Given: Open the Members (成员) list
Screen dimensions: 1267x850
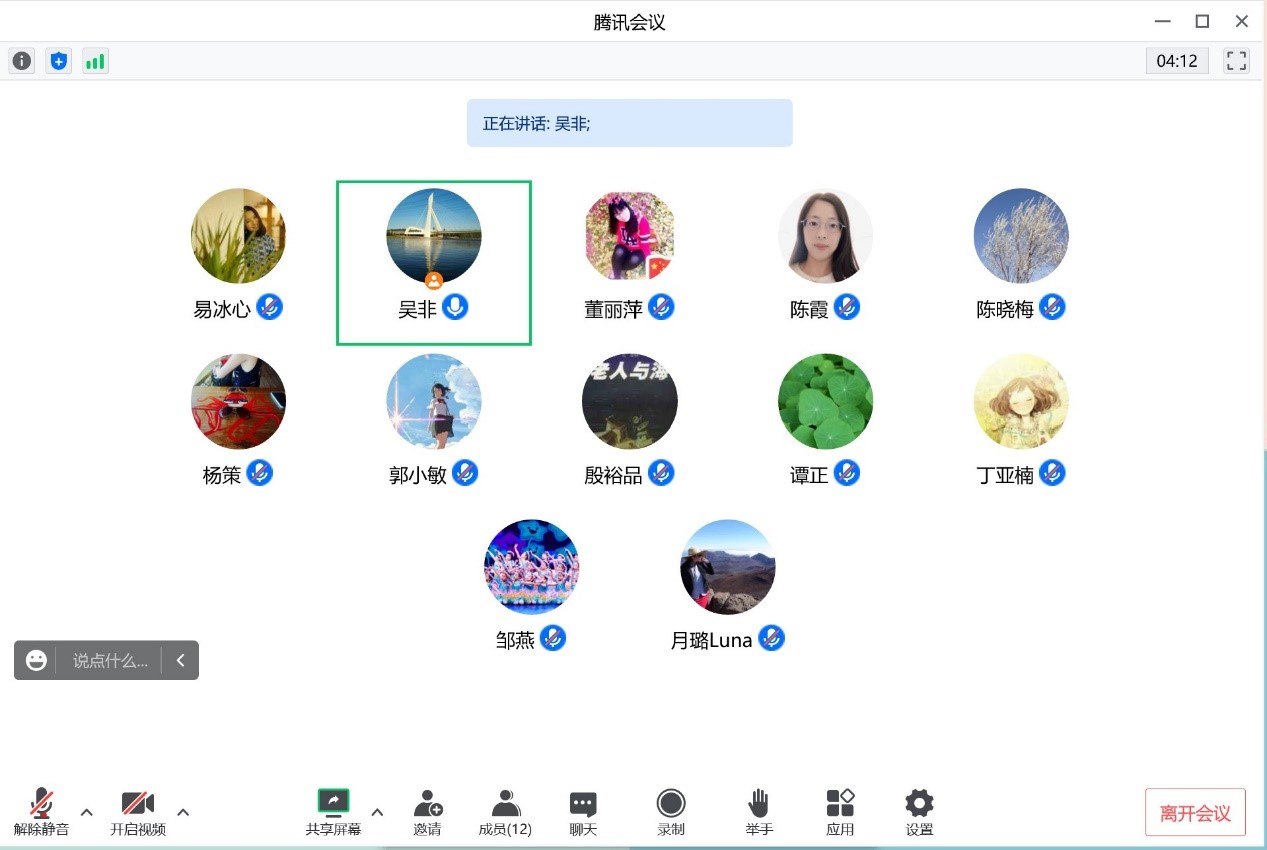Looking at the screenshot, I should (505, 812).
